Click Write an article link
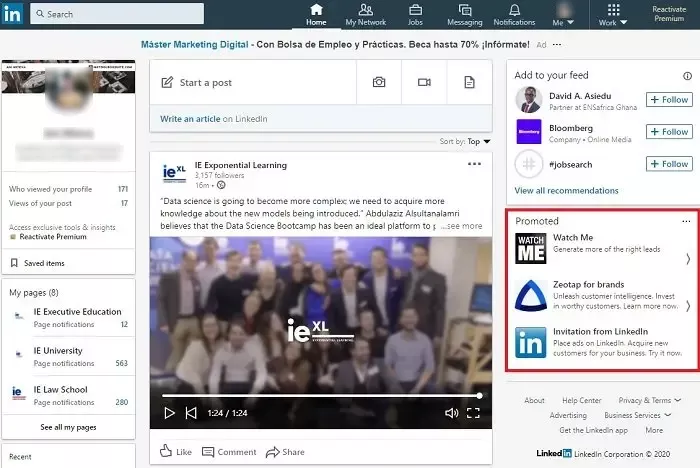Screen dimensions: 700x468 (190, 119)
